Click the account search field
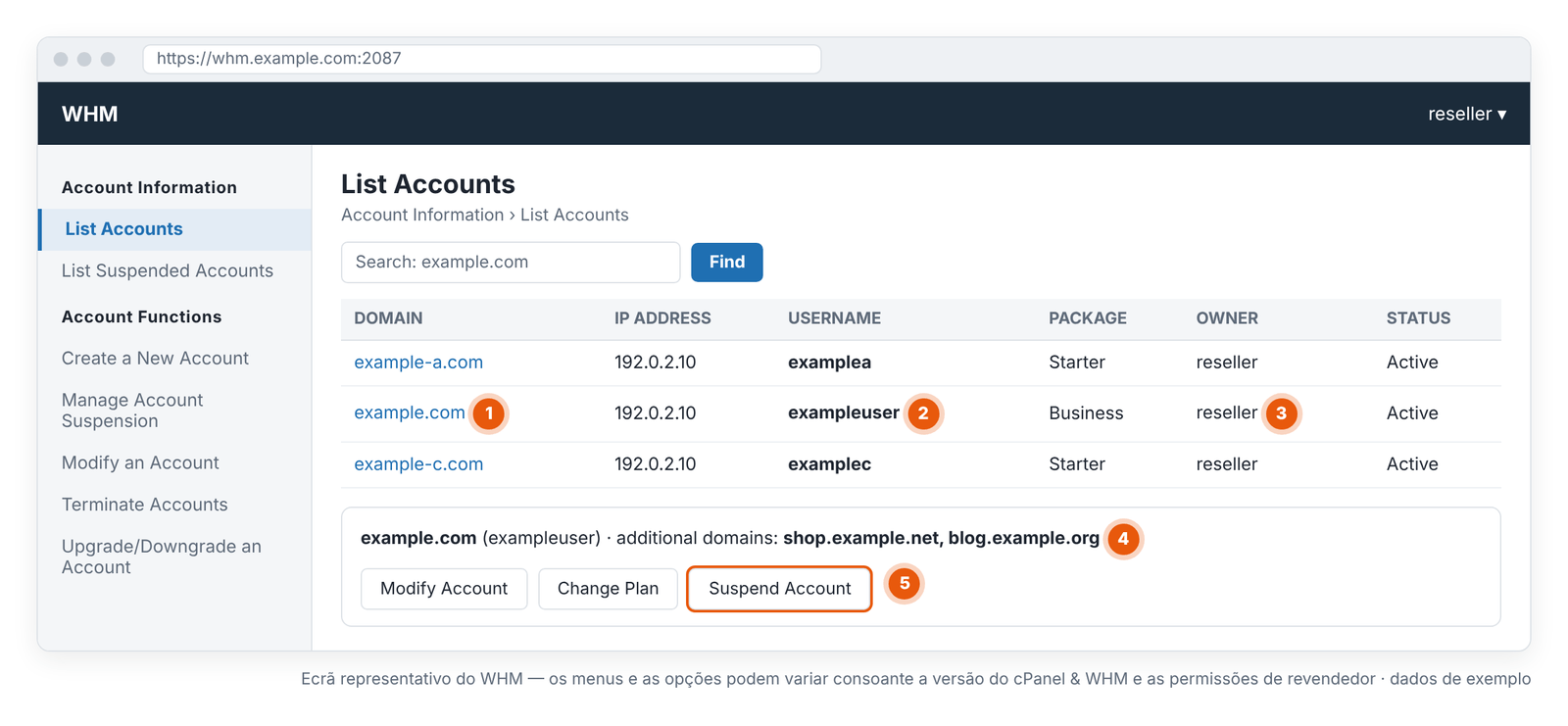 pos(511,263)
